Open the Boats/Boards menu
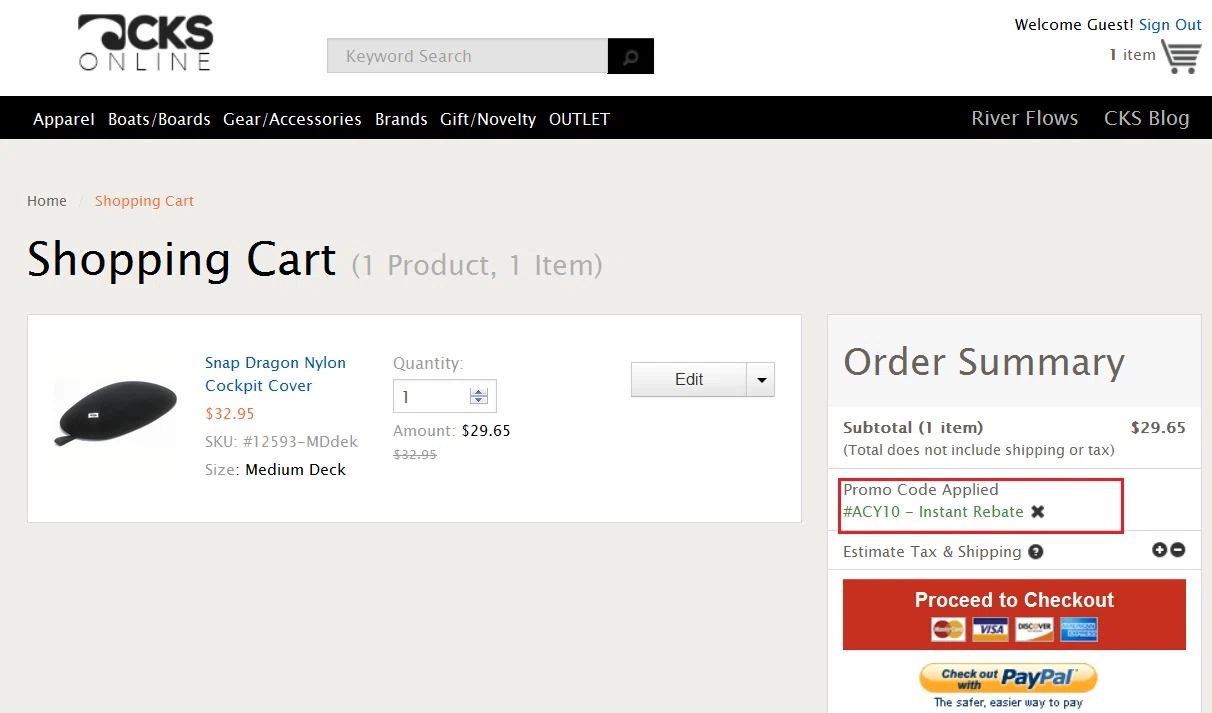1212x713 pixels. coord(159,119)
